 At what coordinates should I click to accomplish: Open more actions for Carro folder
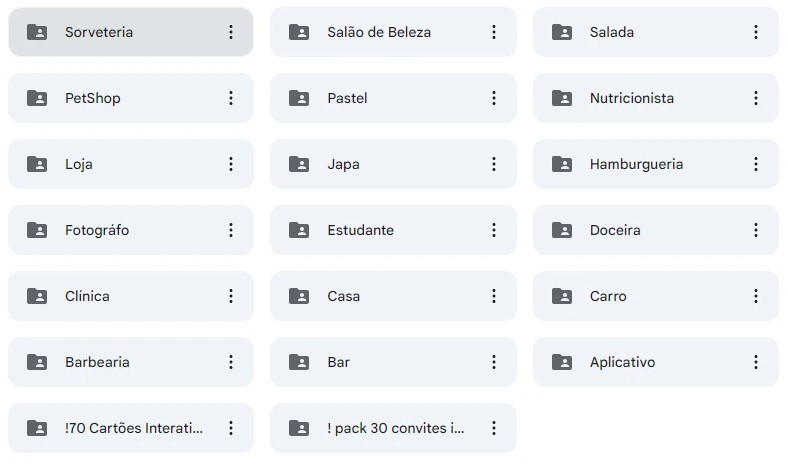(x=756, y=296)
